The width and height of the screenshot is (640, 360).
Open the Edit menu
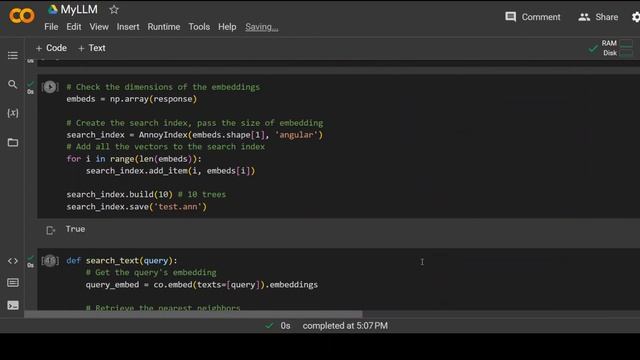tap(73, 27)
